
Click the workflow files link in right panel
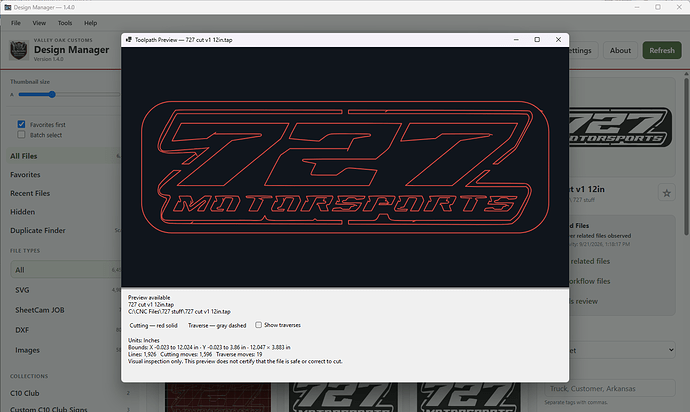pos(590,281)
